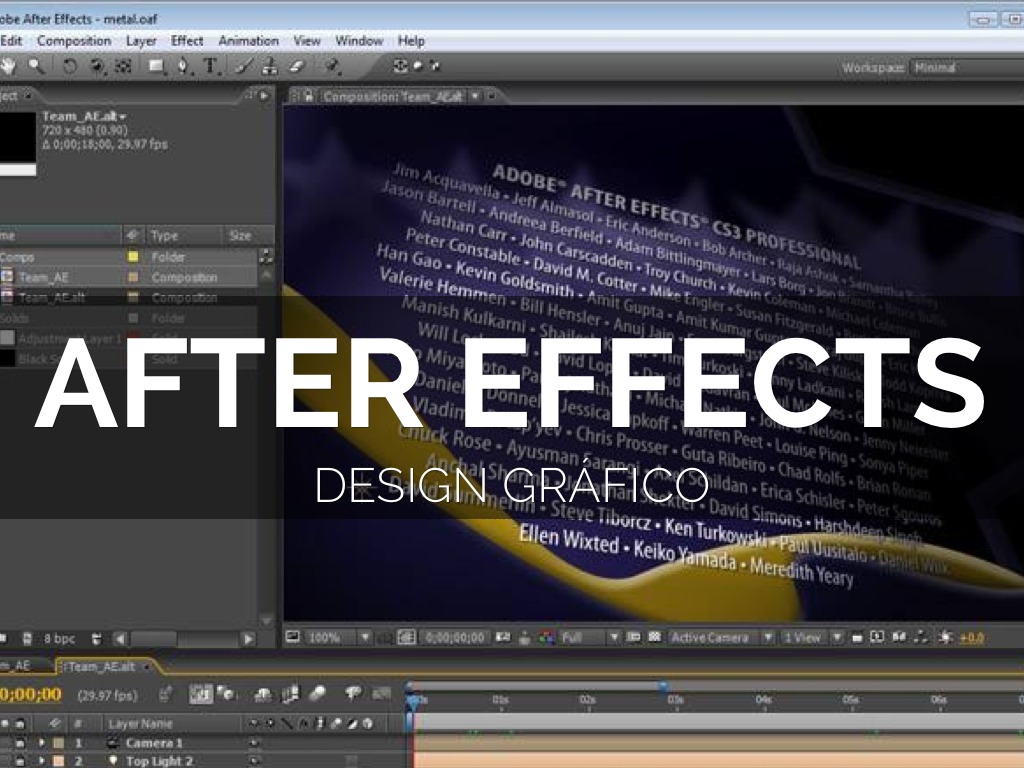Select the Rotation tool
The width and height of the screenshot is (1024, 768).
tap(70, 67)
